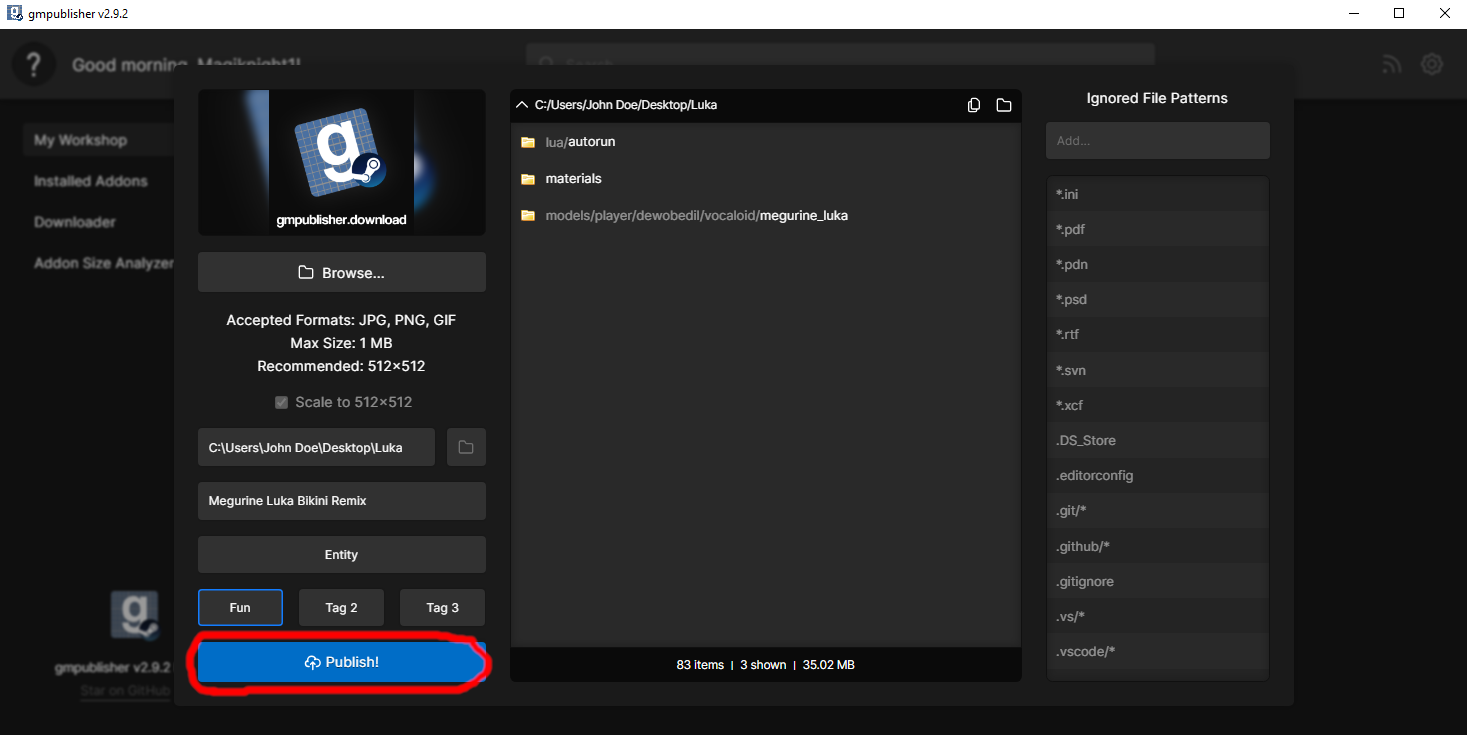The width and height of the screenshot is (1467, 735).
Task: Select the .editorconfig ignored pattern
Action: [1158, 476]
